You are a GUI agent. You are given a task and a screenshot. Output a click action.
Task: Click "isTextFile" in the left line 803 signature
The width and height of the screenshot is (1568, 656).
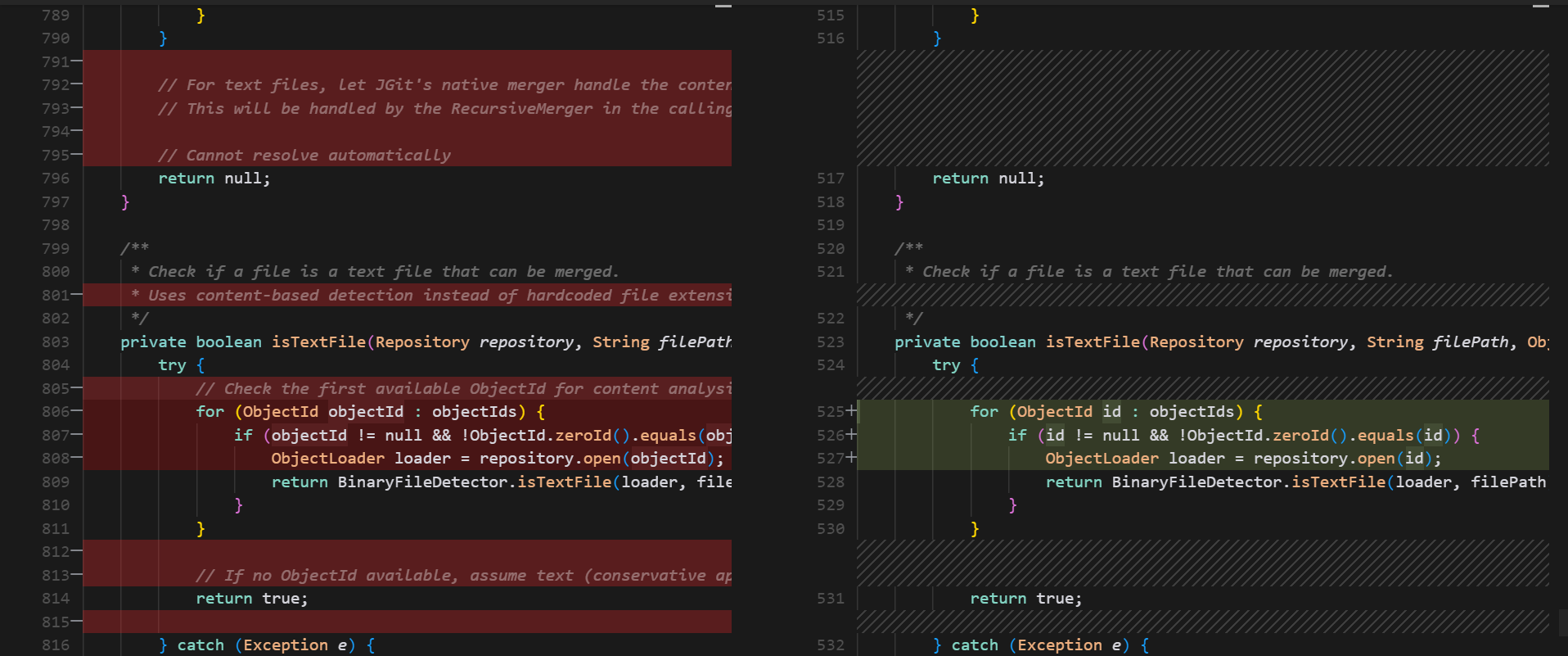pos(318,342)
